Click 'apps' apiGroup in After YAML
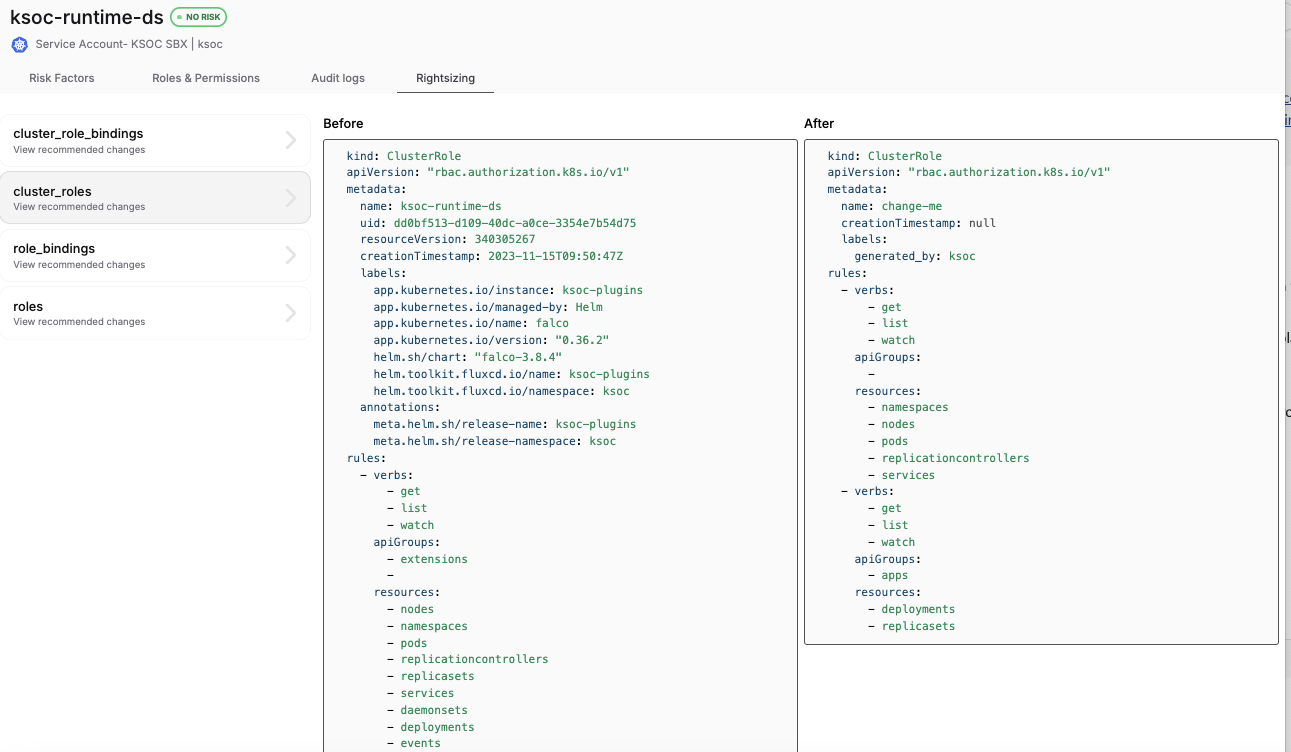The width and height of the screenshot is (1291, 752). pyautogui.click(x=895, y=575)
